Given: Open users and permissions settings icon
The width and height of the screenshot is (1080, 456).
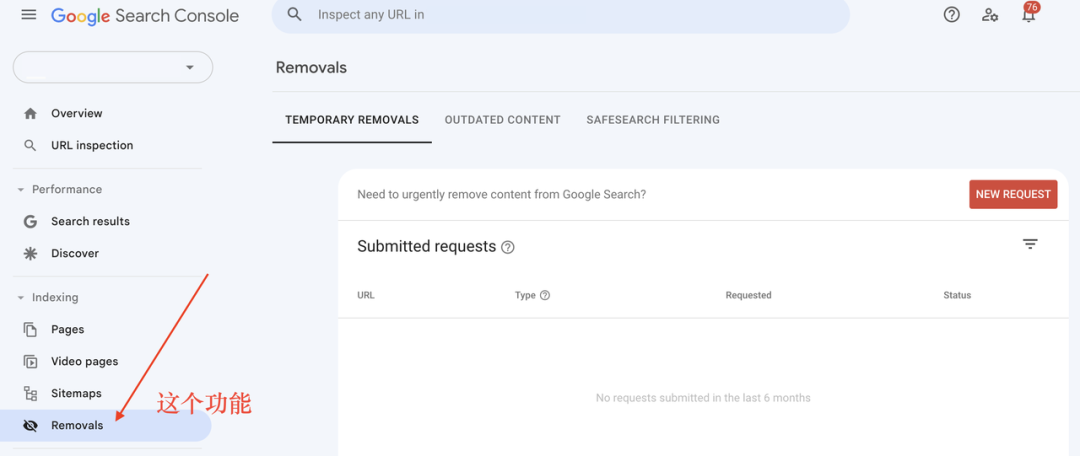Looking at the screenshot, I should 990,14.
